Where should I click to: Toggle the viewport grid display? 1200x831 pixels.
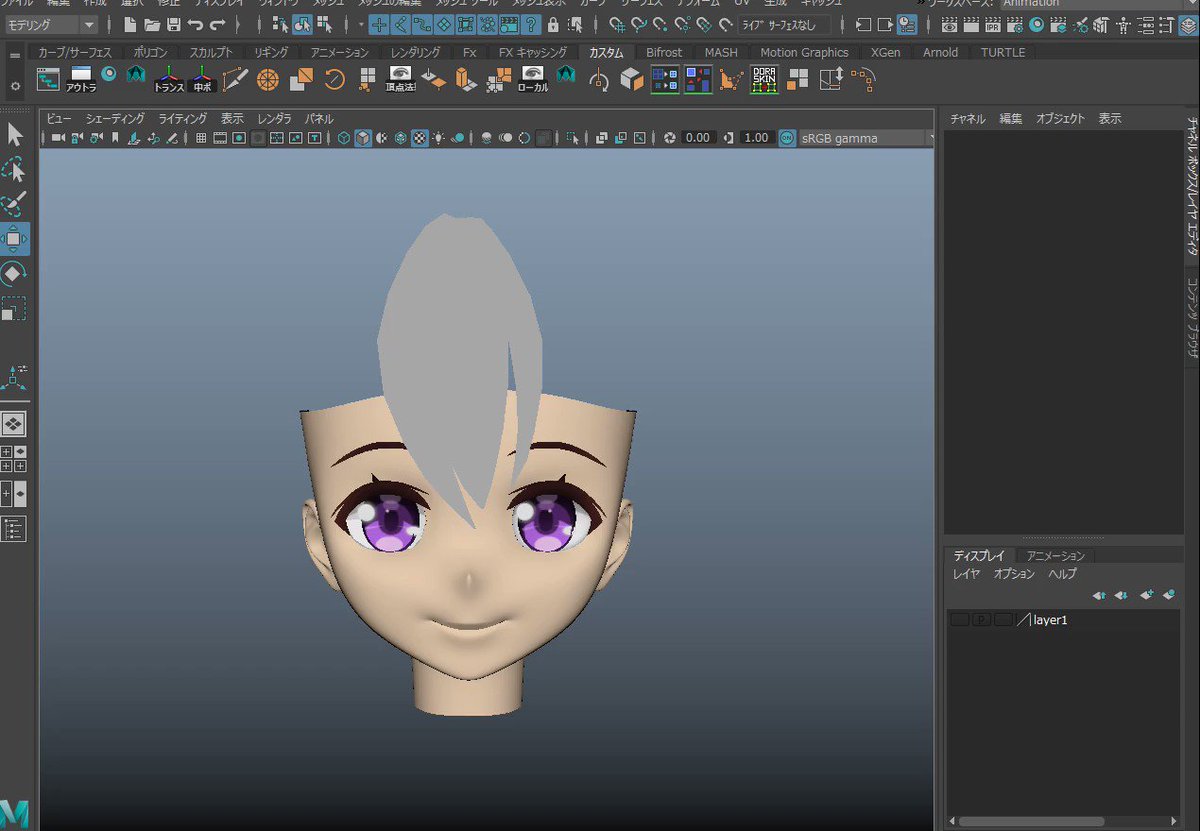[x=201, y=138]
